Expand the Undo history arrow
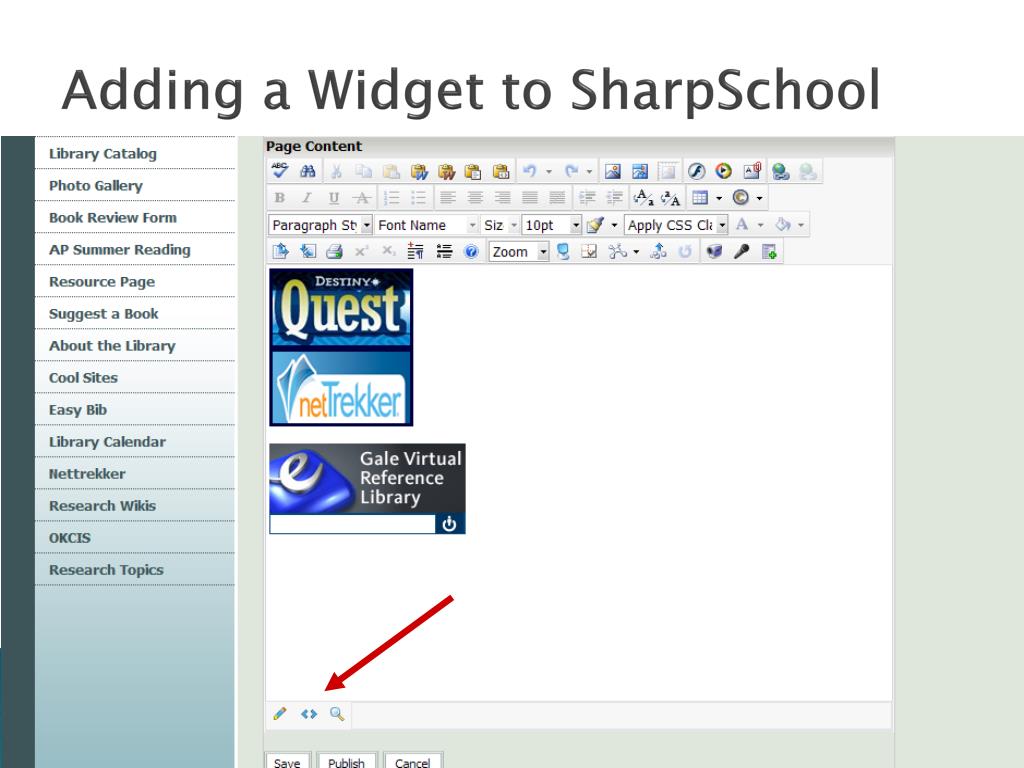The height and width of the screenshot is (768, 1024). (549, 172)
